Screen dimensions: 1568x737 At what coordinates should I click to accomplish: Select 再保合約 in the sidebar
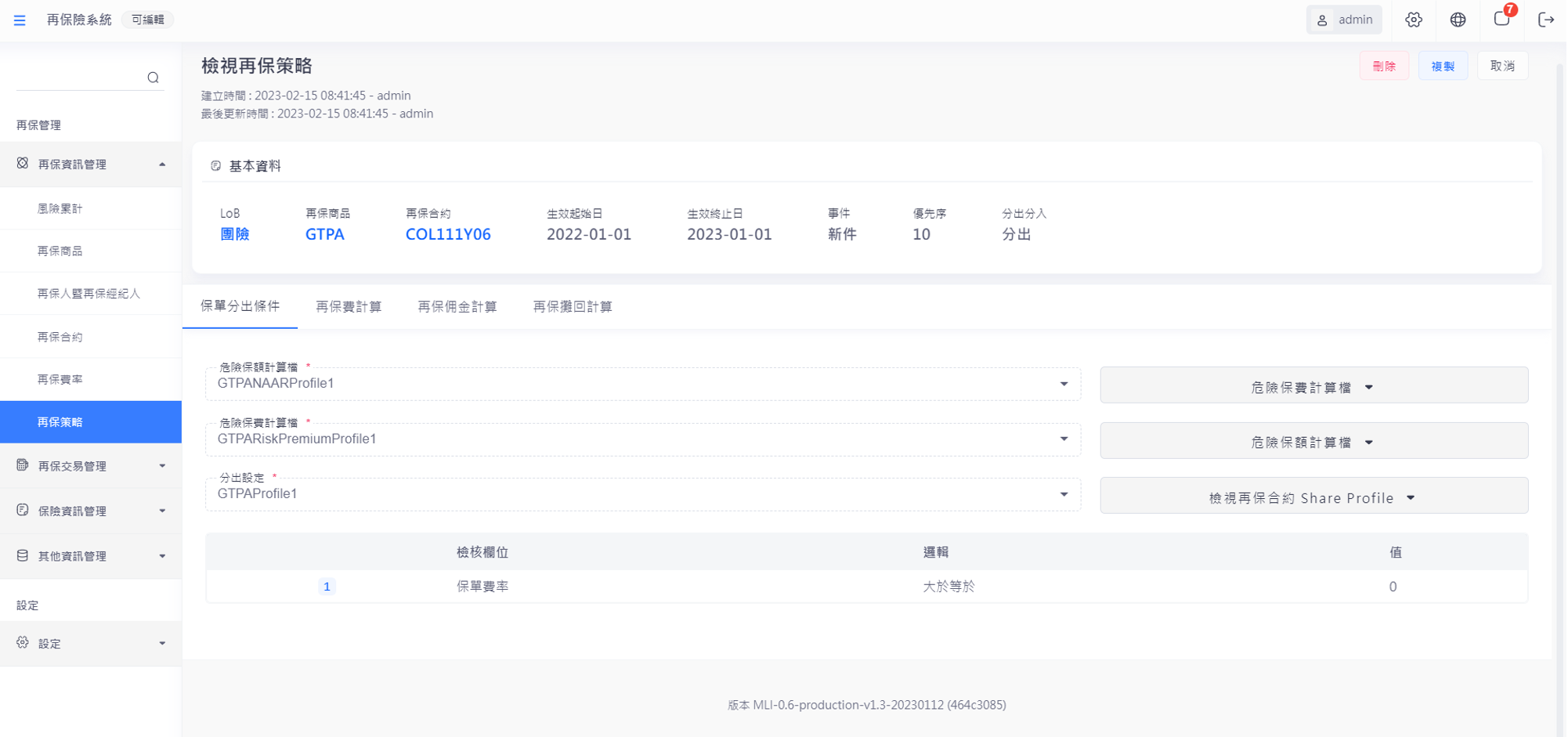(60, 337)
